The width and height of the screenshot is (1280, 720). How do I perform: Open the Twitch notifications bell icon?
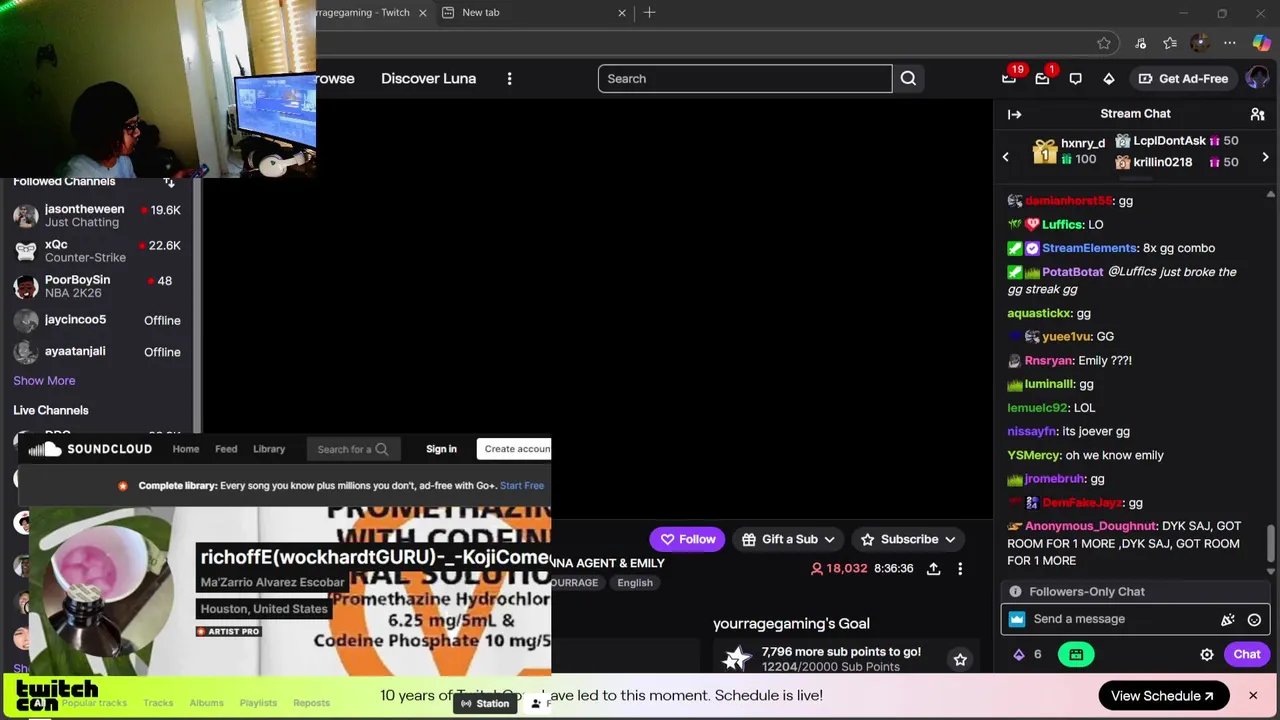(x=1009, y=79)
